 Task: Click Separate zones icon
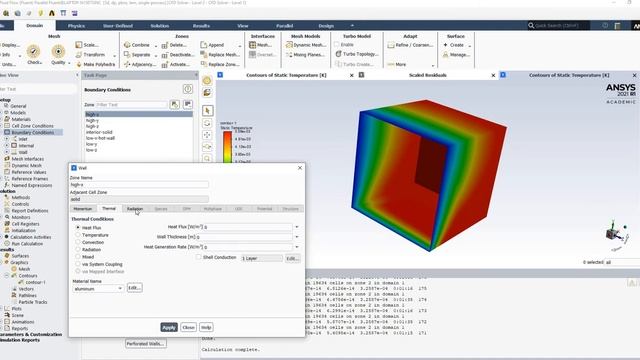127,55
